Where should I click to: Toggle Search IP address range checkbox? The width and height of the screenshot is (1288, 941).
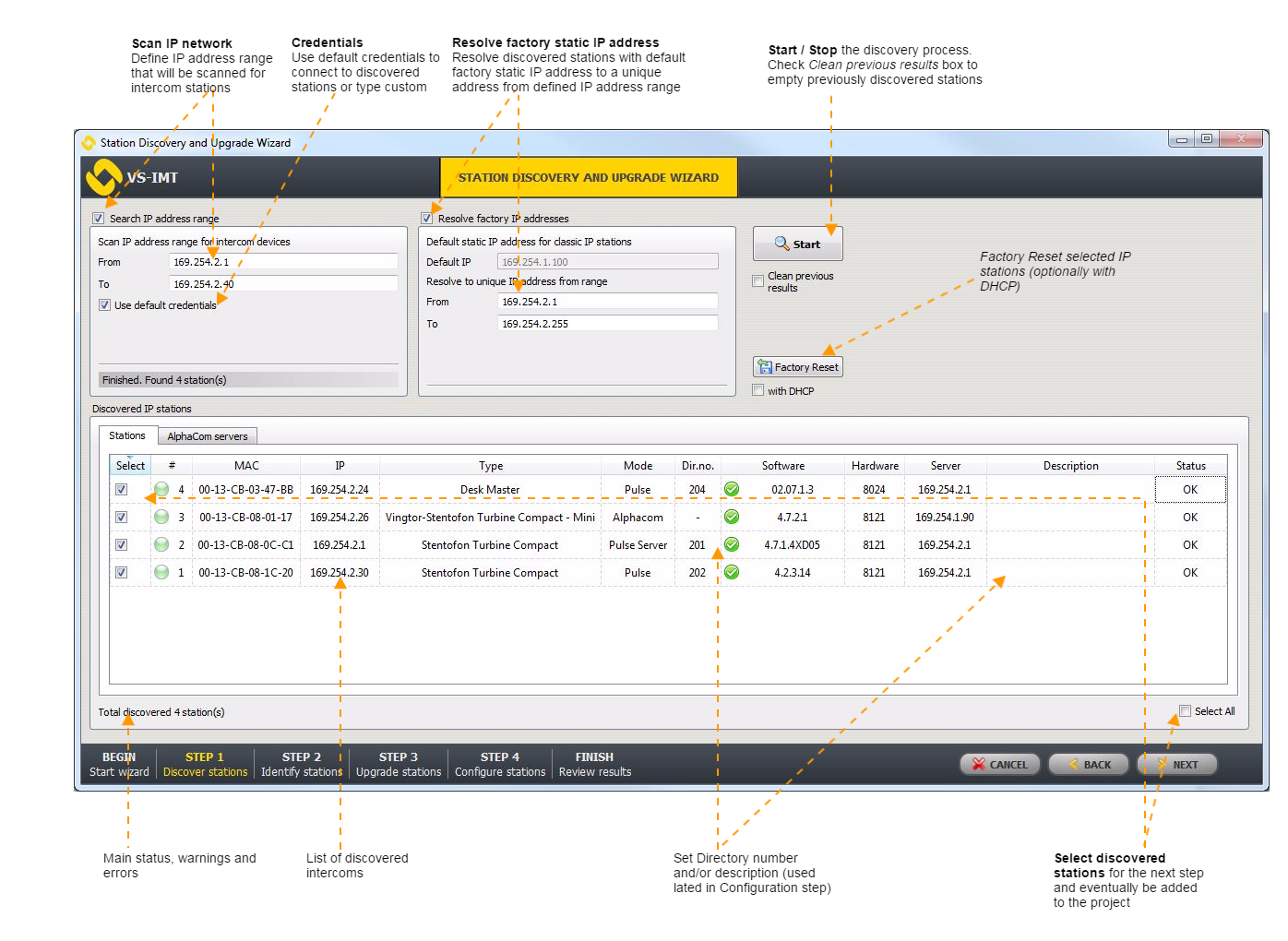[99, 219]
